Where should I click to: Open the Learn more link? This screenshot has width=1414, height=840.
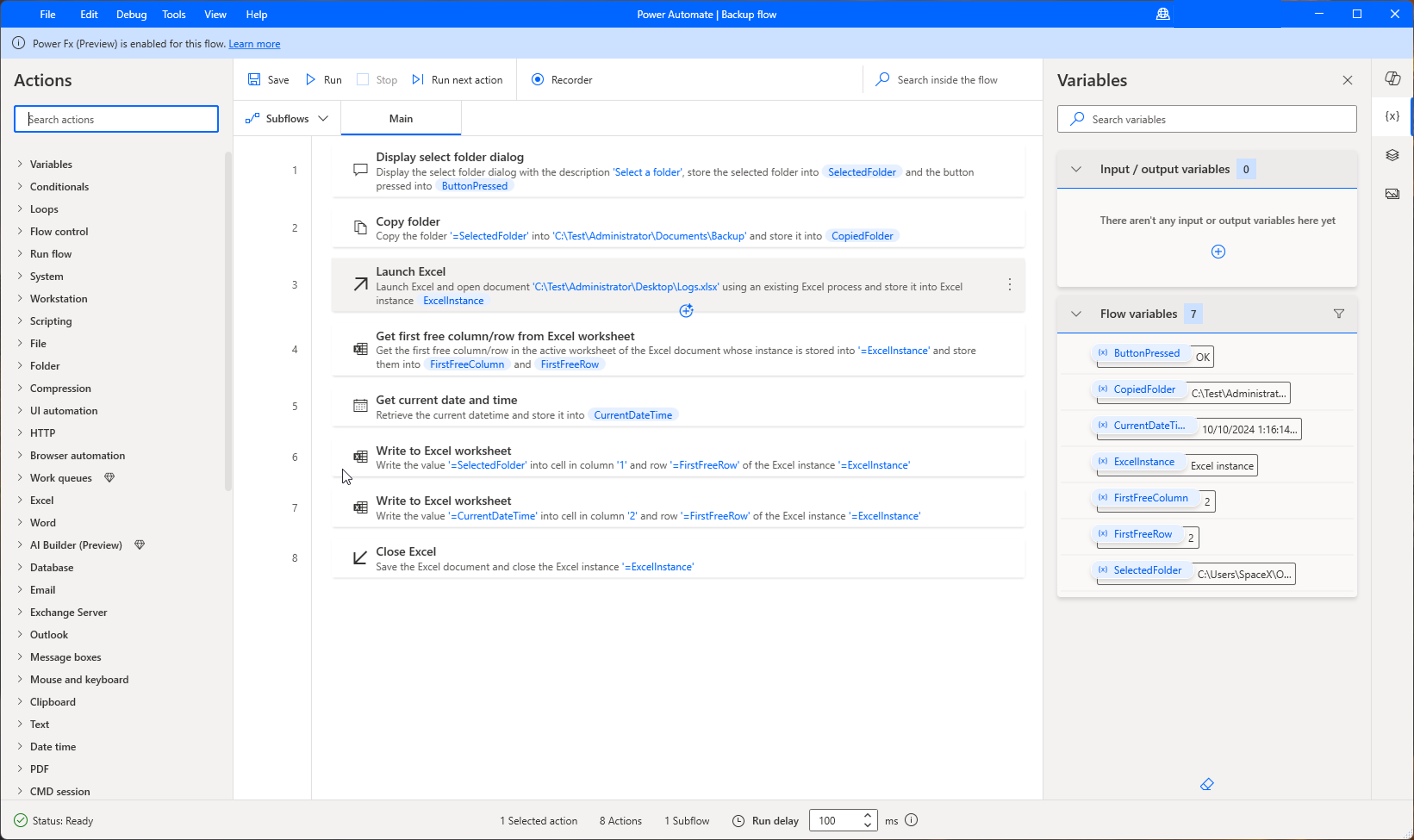254,43
